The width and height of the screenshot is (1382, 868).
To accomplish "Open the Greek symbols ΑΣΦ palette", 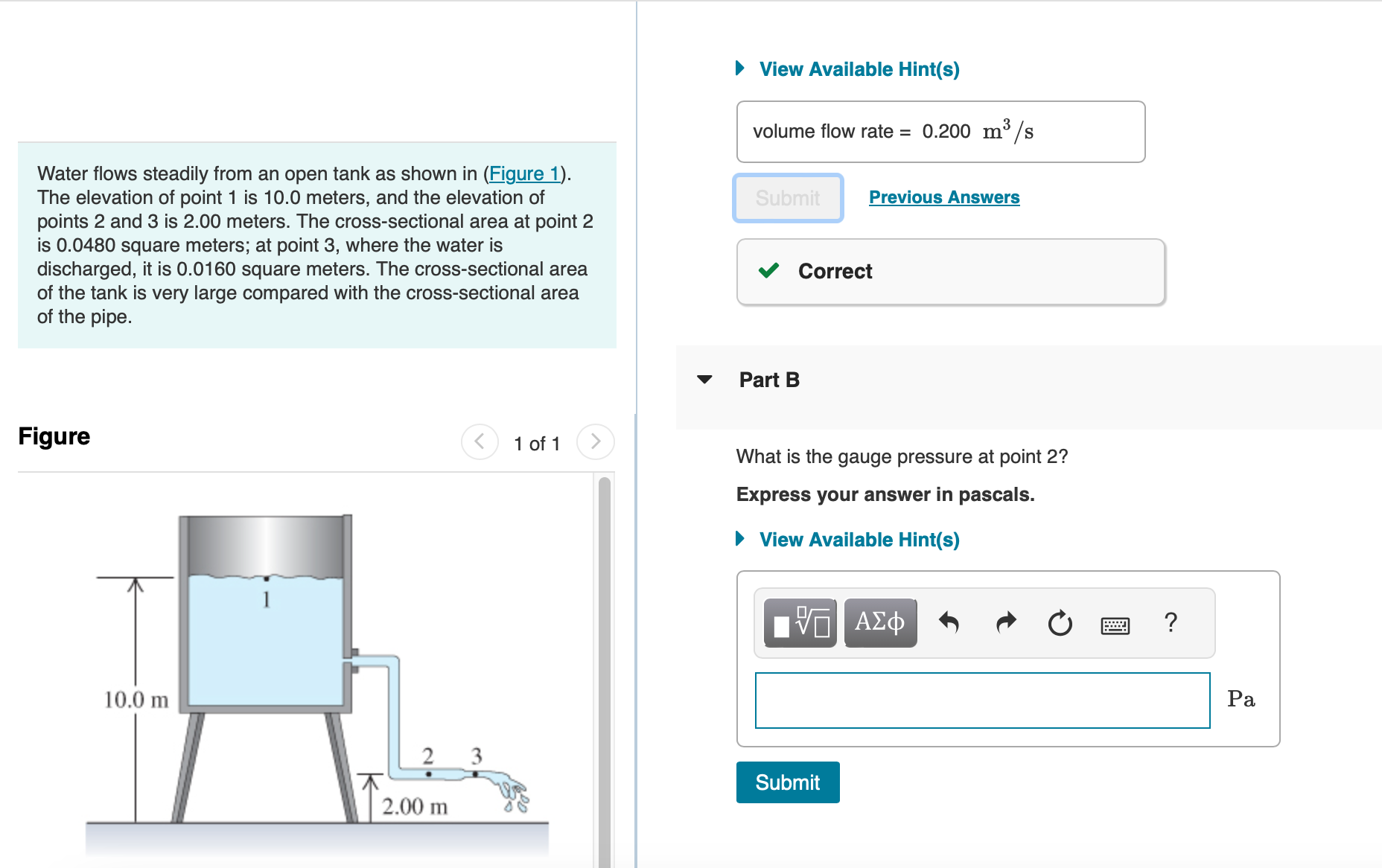I will [880, 623].
